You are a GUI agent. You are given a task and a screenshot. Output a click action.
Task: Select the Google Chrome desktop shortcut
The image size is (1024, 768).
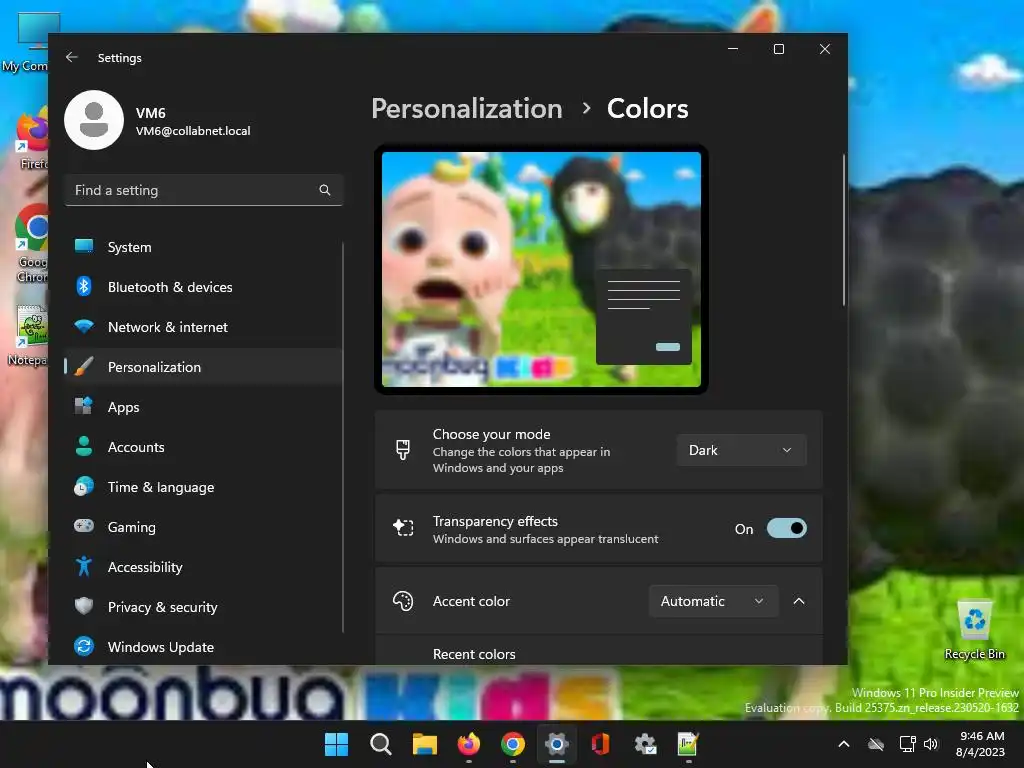[31, 243]
